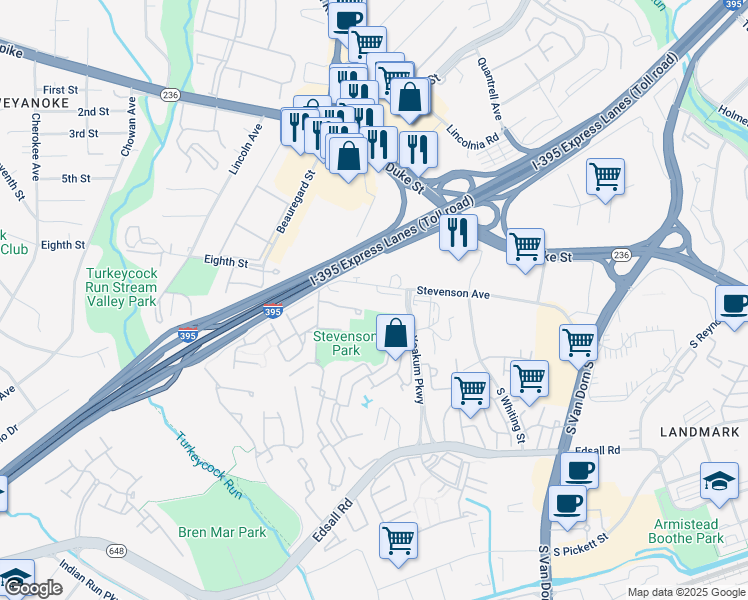Select the cafe marker near S Reynolds St
Viewport: 748px width, 600px height.
tap(733, 305)
